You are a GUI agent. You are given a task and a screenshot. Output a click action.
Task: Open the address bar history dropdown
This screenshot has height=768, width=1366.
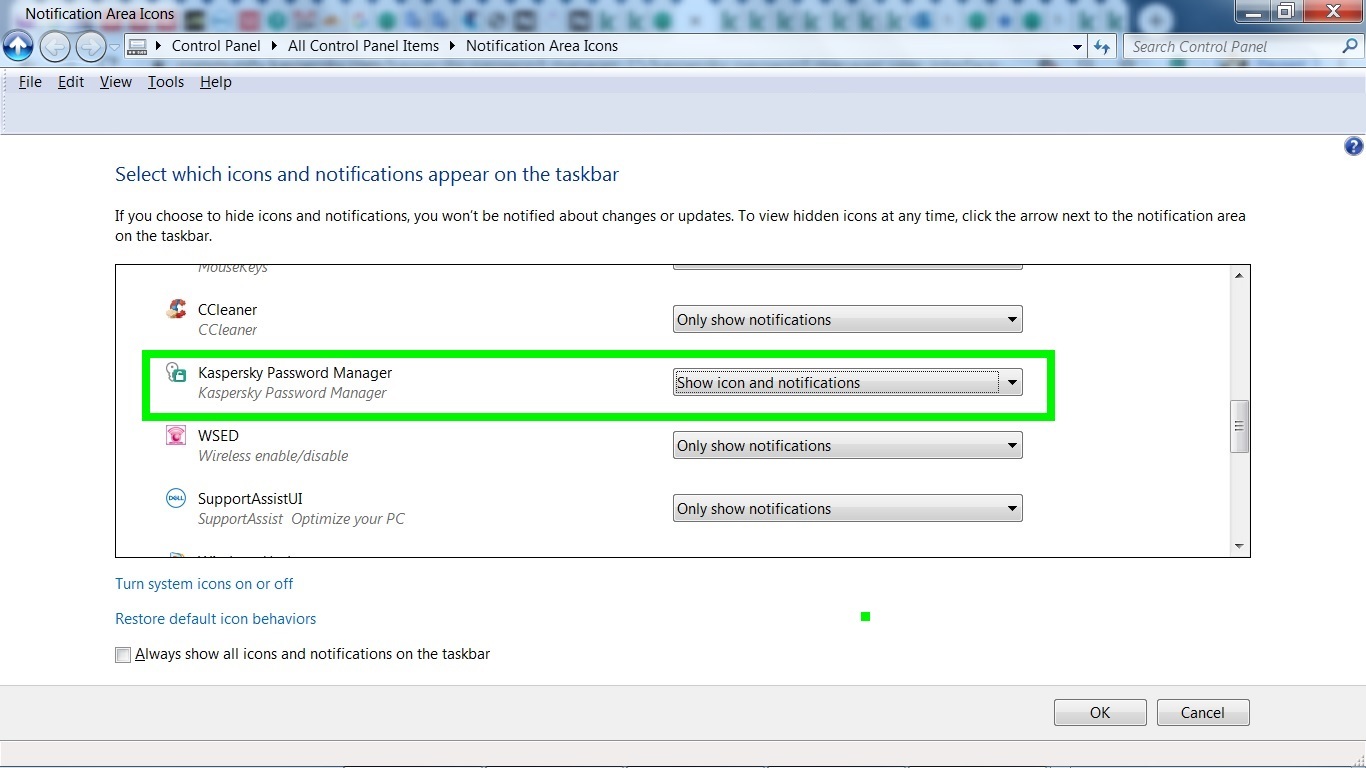click(x=1077, y=47)
